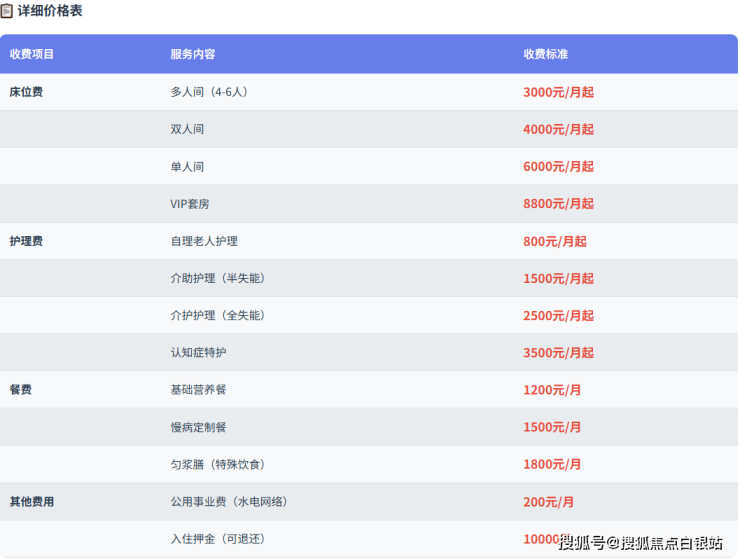This screenshot has height=559, width=740.
Task: Click the 餐费 category cell
Action: click(x=20, y=390)
